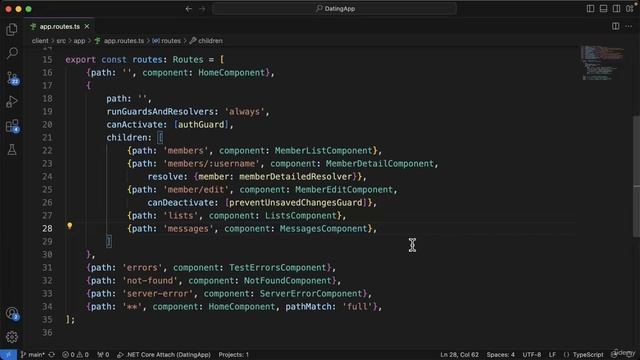Viewport: 640px width, 360px height.
Task: Synchronize changes with the sync icon
Action: [52, 355]
